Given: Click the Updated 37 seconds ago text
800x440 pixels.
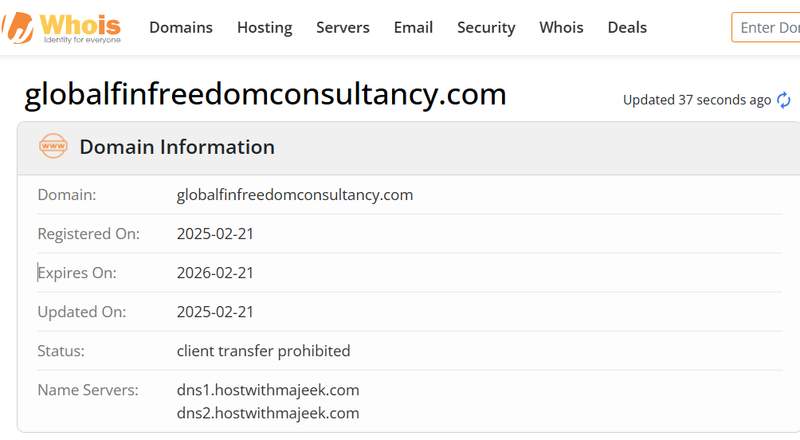Looking at the screenshot, I should pos(696,100).
